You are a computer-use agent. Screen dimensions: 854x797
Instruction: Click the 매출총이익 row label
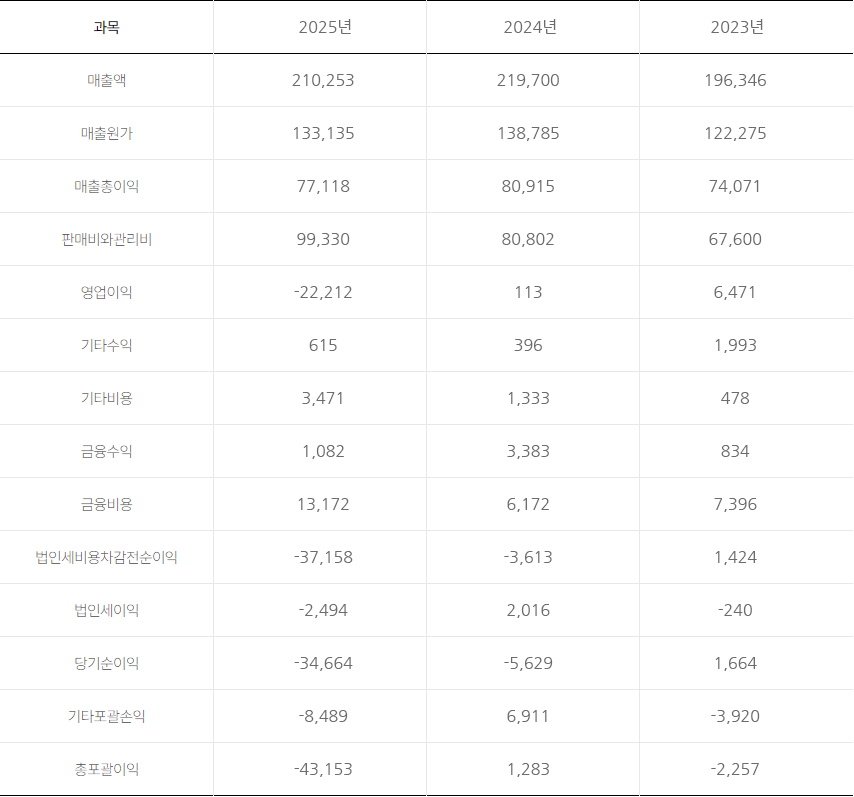[106, 187]
